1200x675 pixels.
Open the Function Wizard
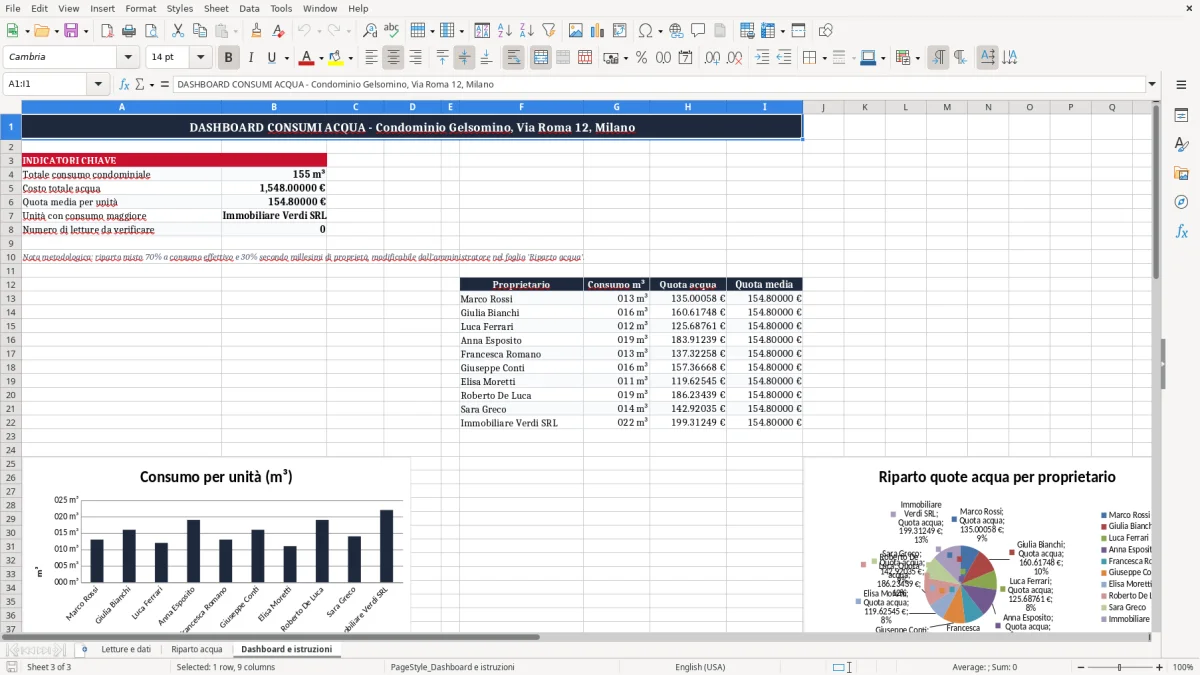click(x=124, y=84)
